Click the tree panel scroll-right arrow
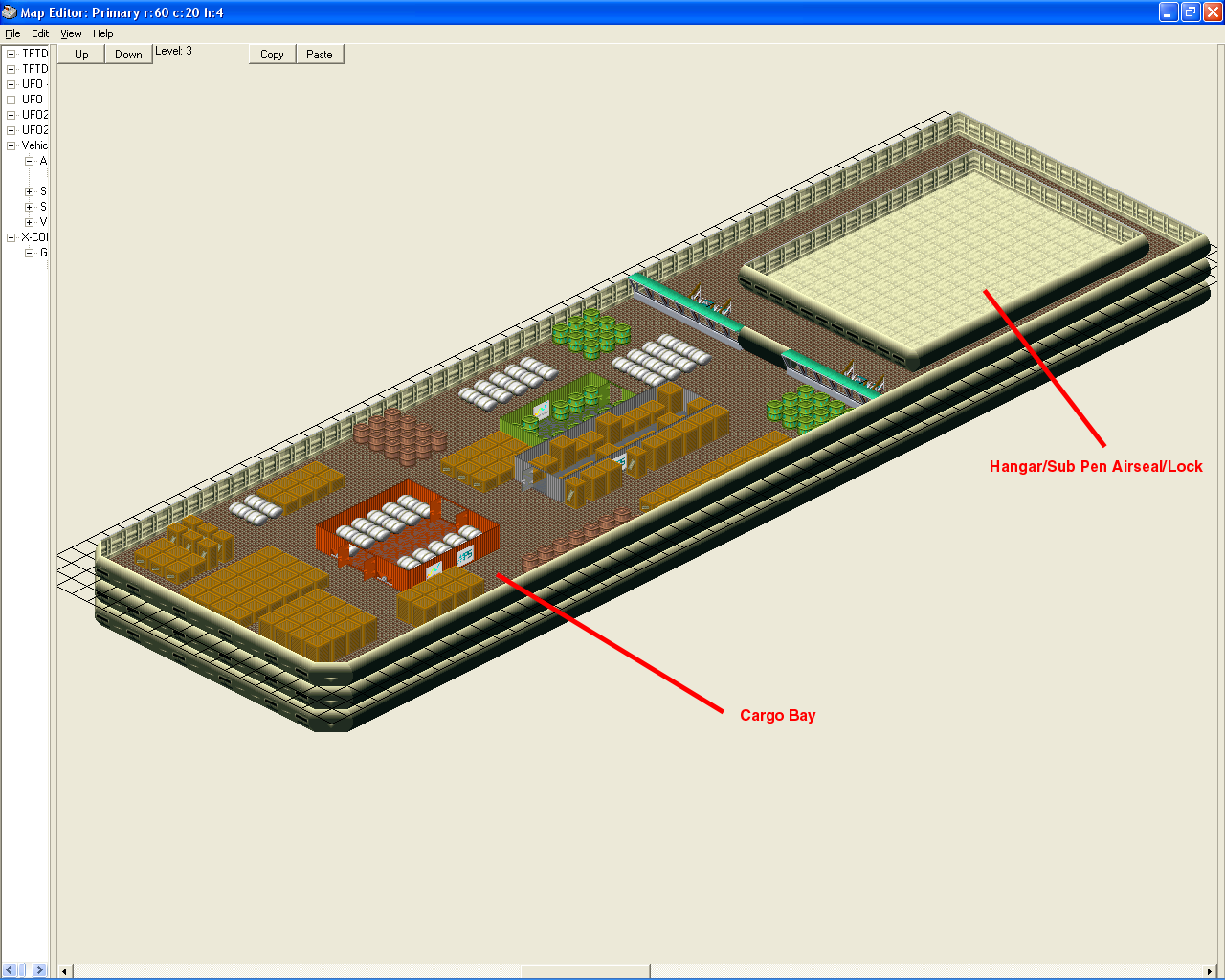 (39, 970)
